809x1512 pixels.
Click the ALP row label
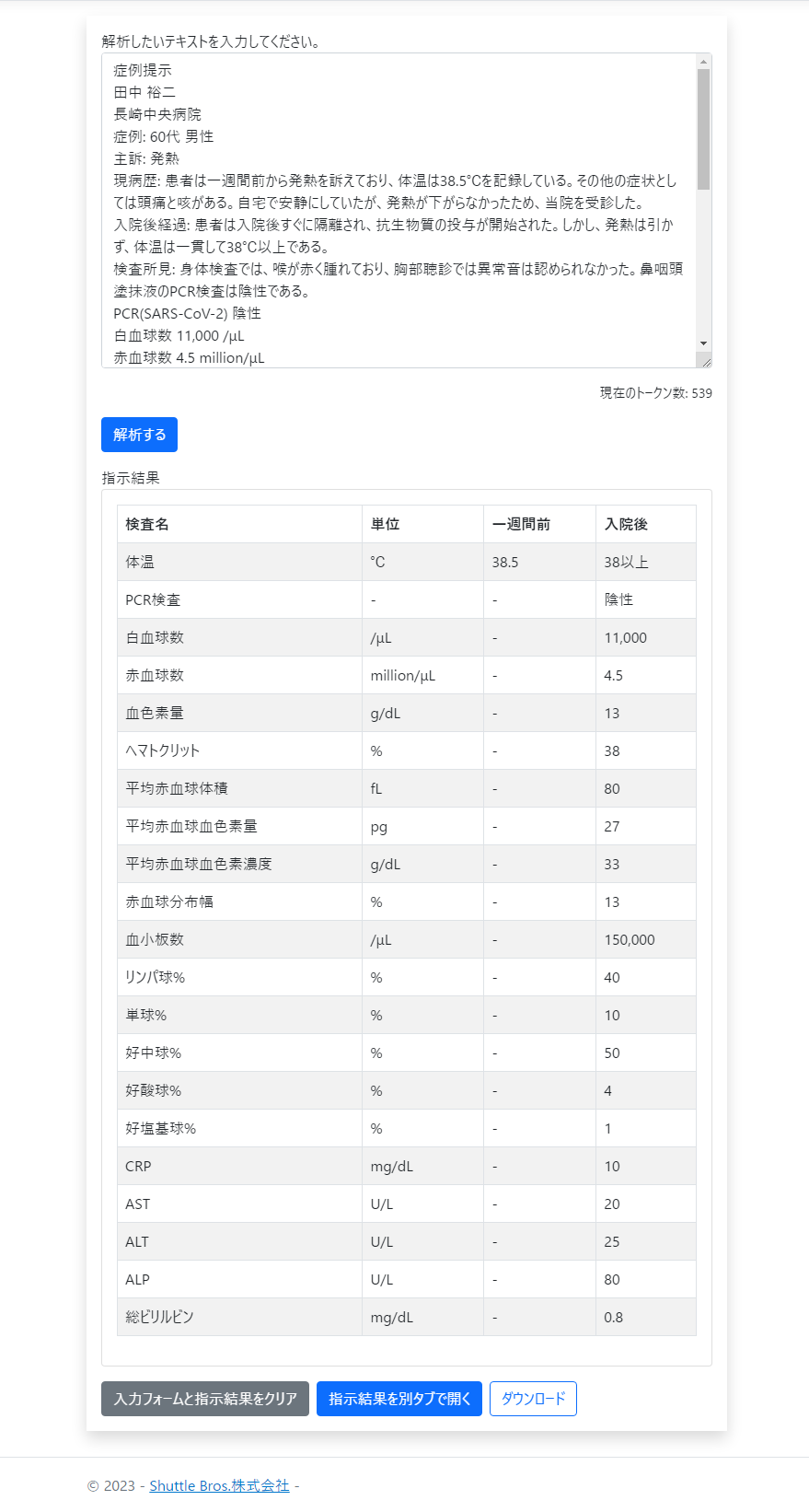(x=239, y=1279)
